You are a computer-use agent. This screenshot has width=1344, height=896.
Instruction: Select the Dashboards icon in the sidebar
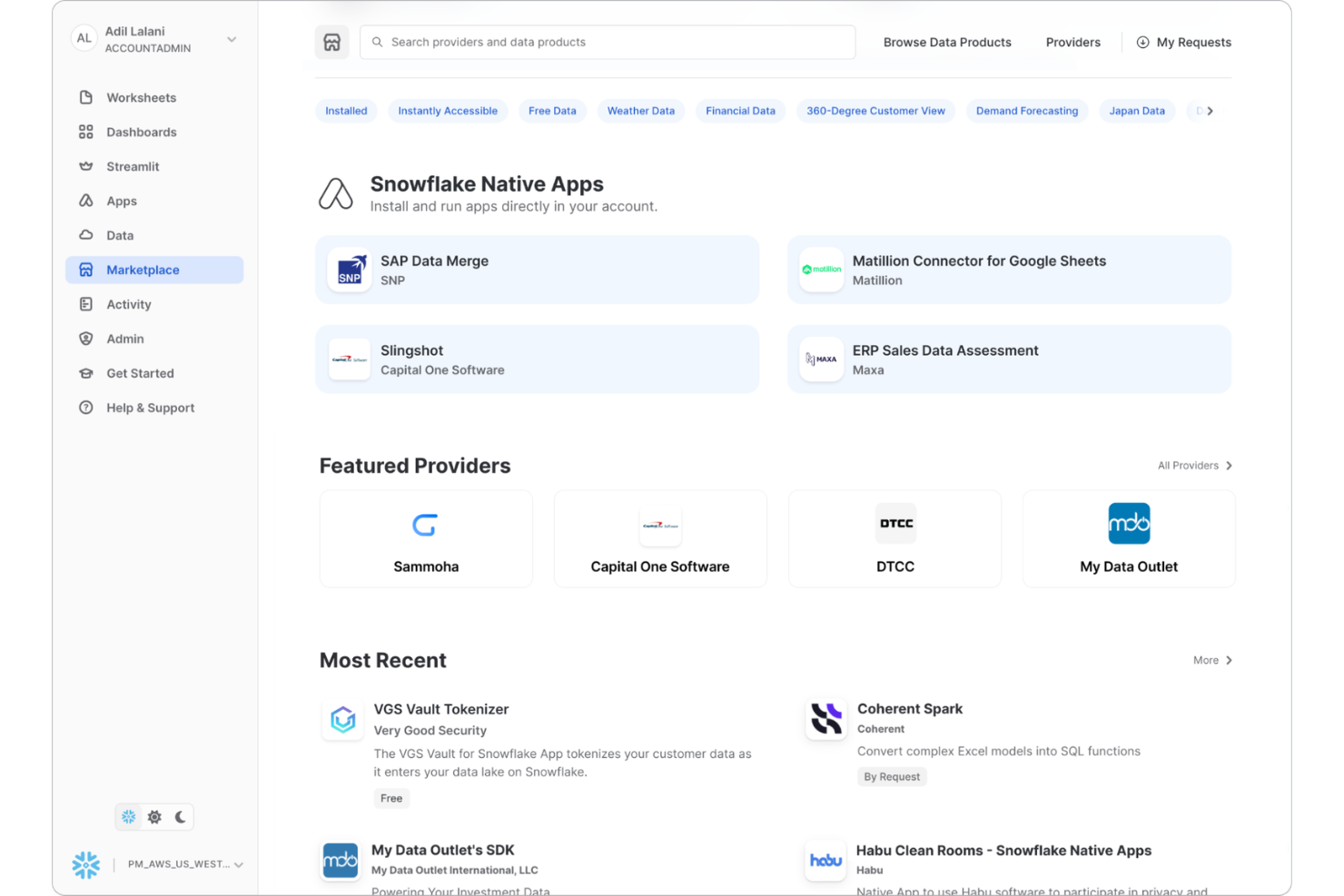85,132
